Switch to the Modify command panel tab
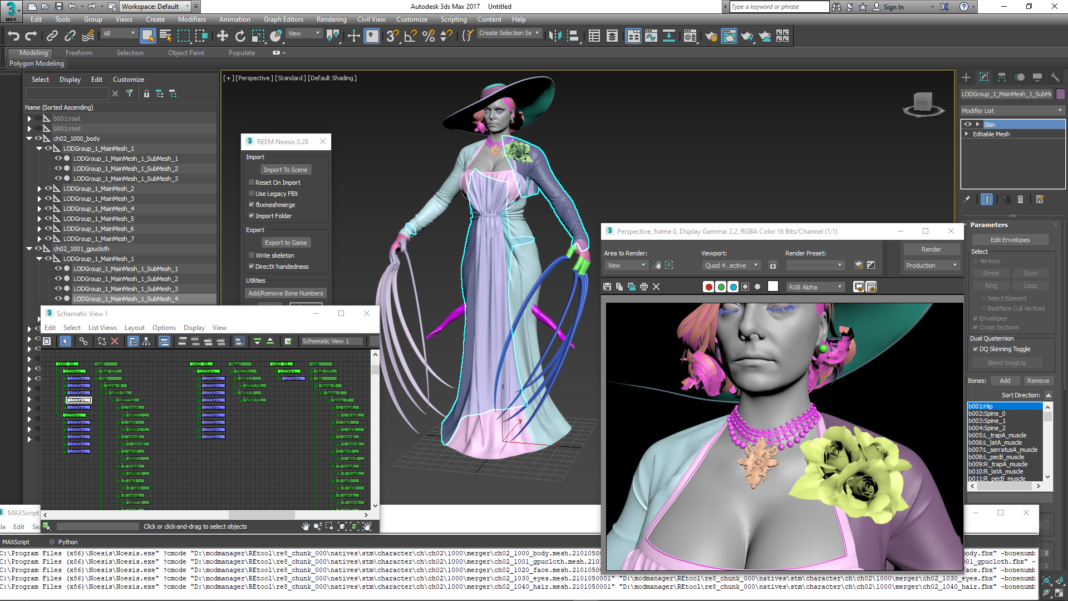Viewport: 1068px width, 601px height. (984, 77)
